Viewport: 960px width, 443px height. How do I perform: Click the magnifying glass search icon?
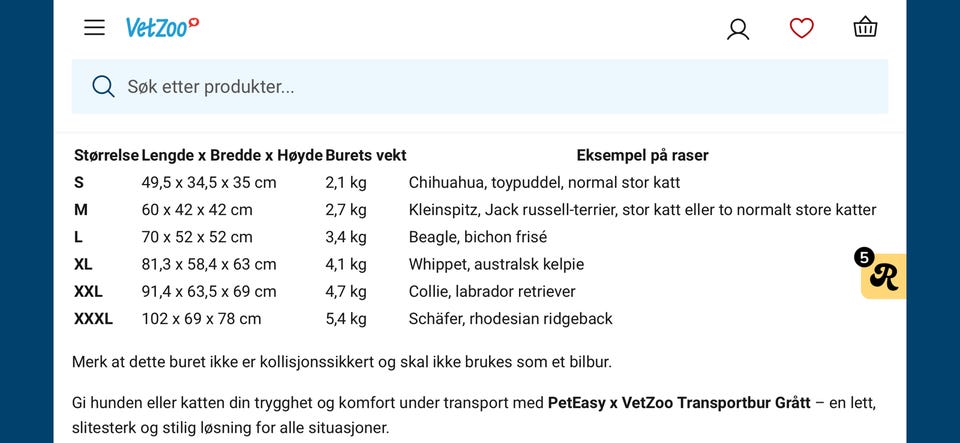103,86
